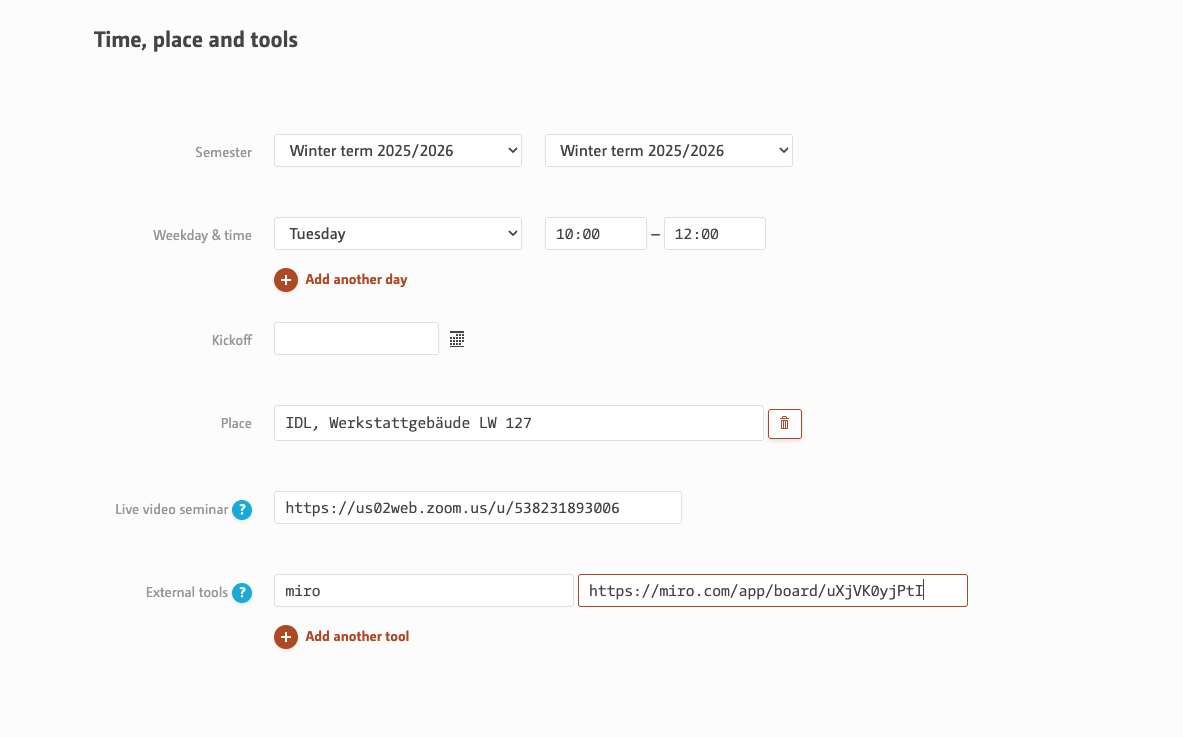
Task: Focus the 10:00 start time field
Action: [x=595, y=234]
